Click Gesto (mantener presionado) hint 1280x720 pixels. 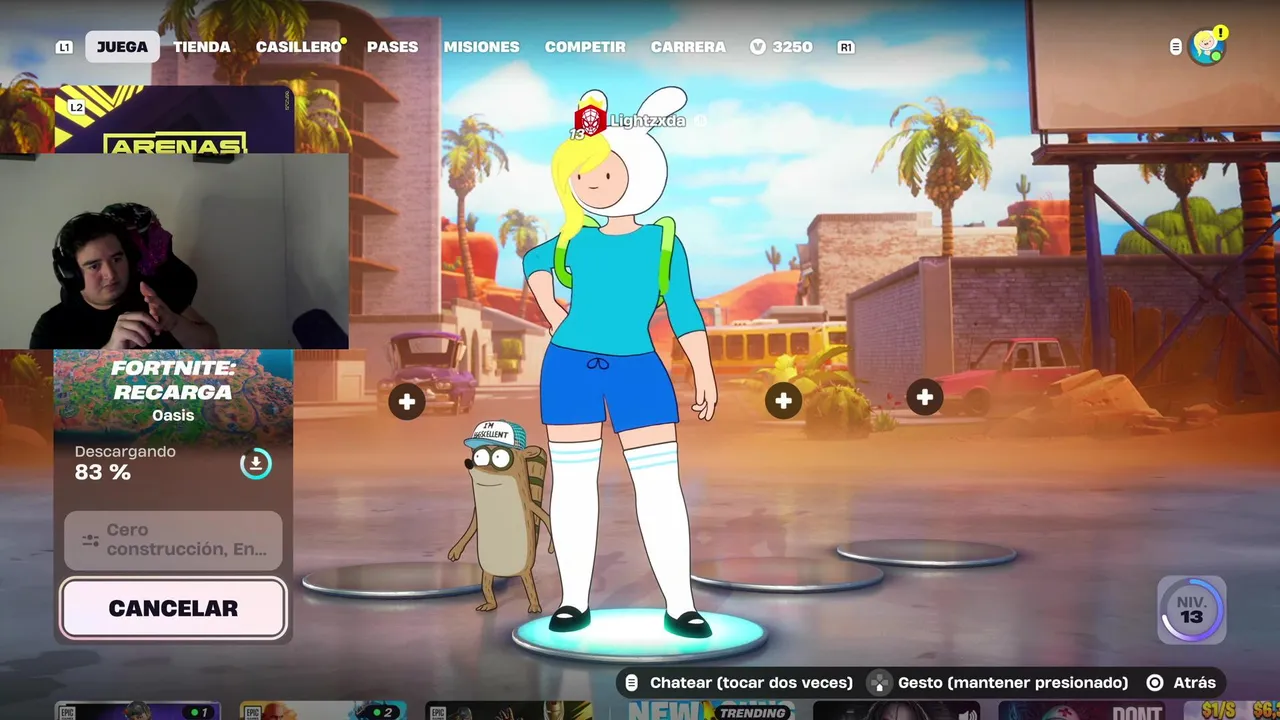pos(1013,683)
